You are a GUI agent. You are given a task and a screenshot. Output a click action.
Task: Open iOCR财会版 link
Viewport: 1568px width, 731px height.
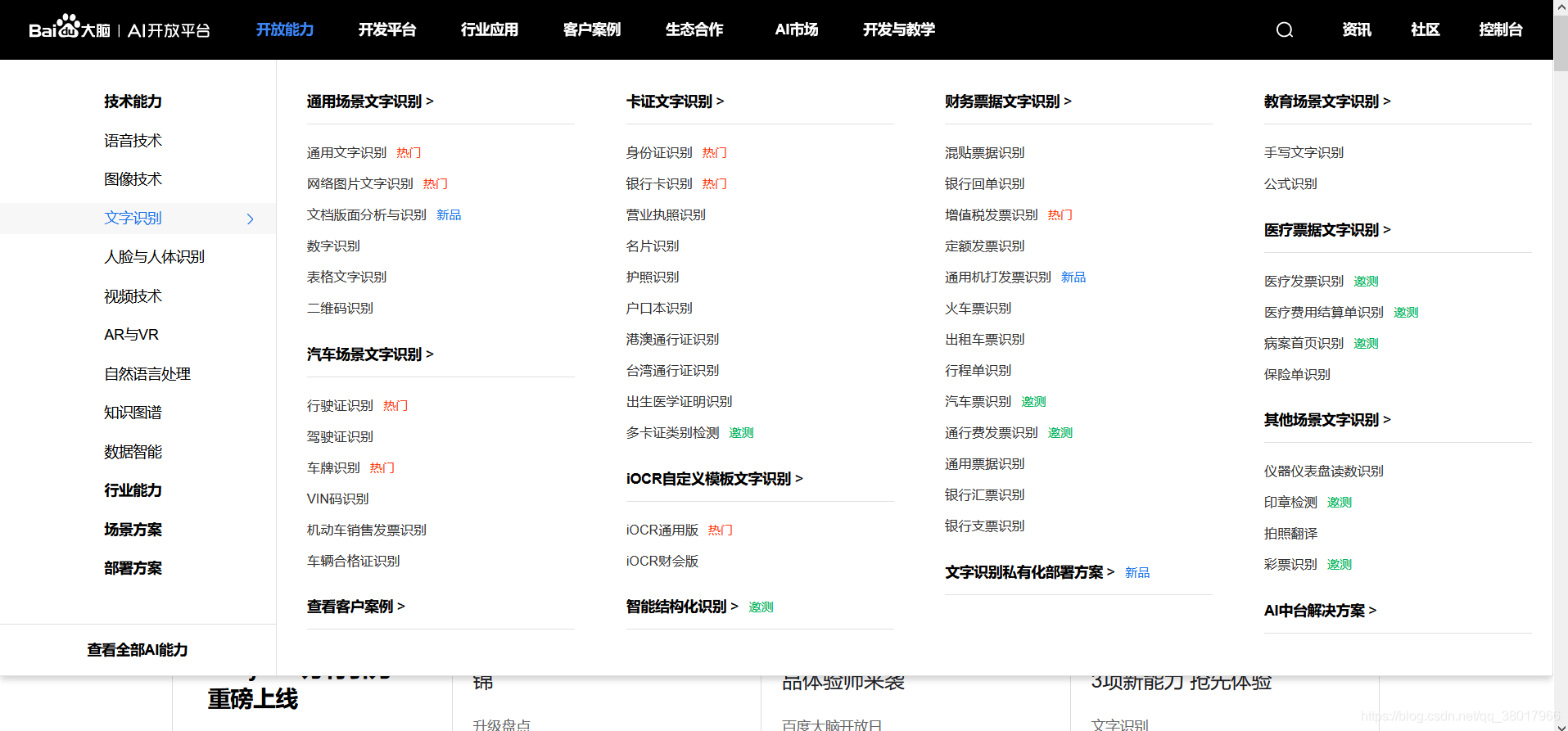point(662,562)
